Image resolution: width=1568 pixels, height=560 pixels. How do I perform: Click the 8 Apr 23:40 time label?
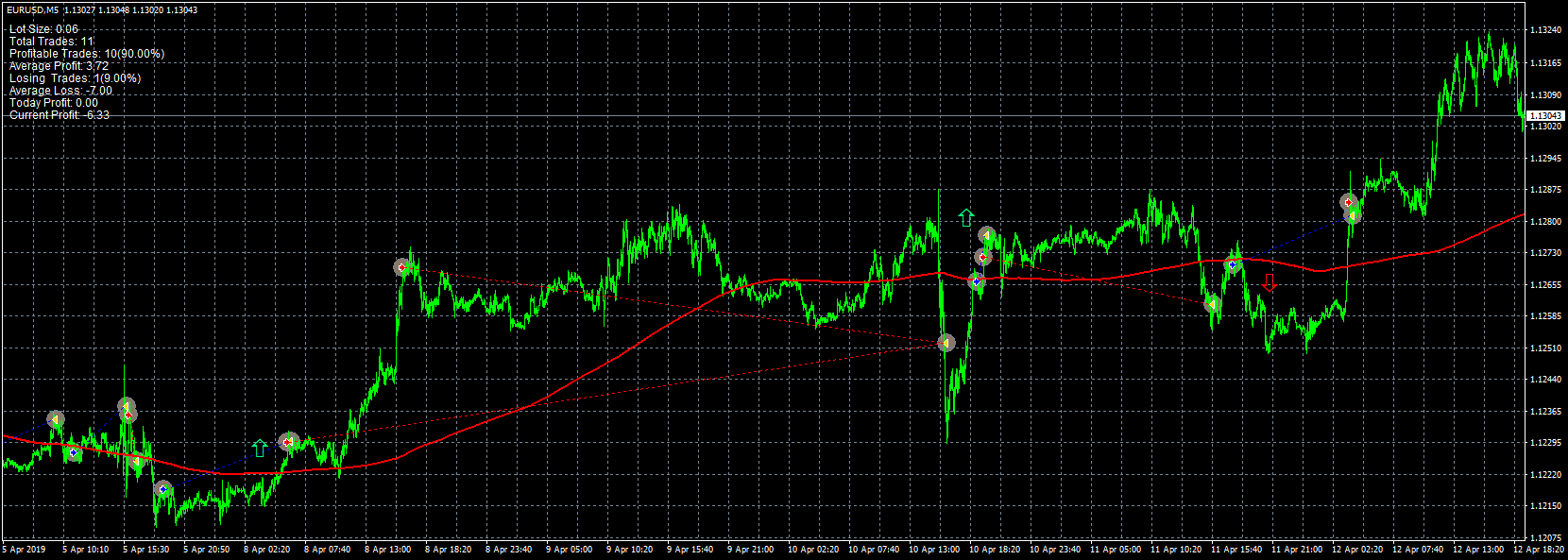(509, 550)
